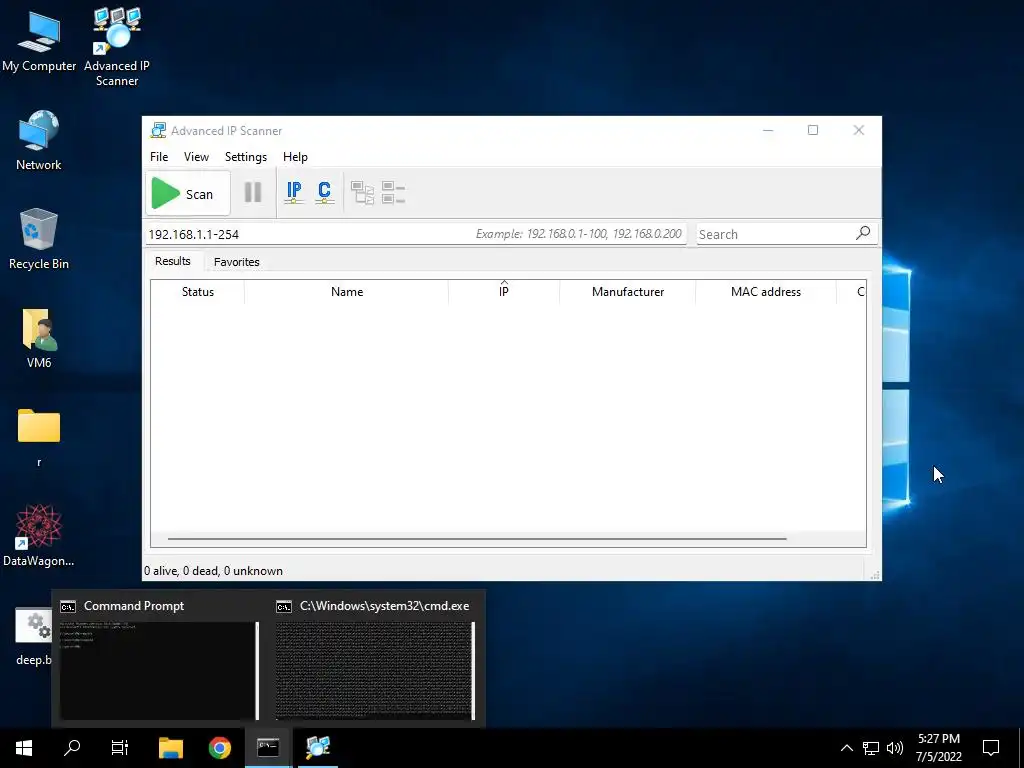Sort by the IP column header
The image size is (1024, 768).
tap(504, 292)
